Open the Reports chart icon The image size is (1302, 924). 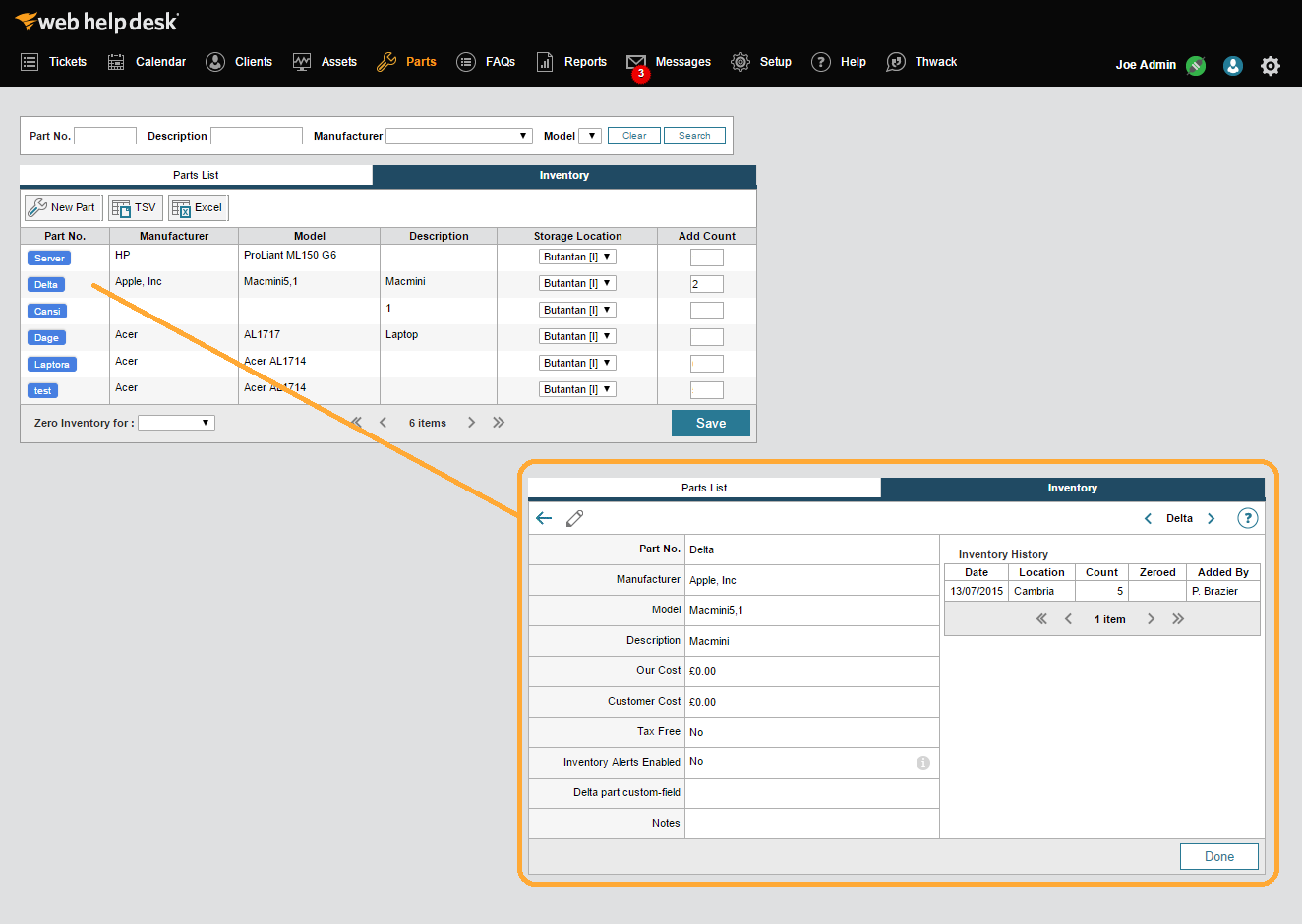pos(545,62)
